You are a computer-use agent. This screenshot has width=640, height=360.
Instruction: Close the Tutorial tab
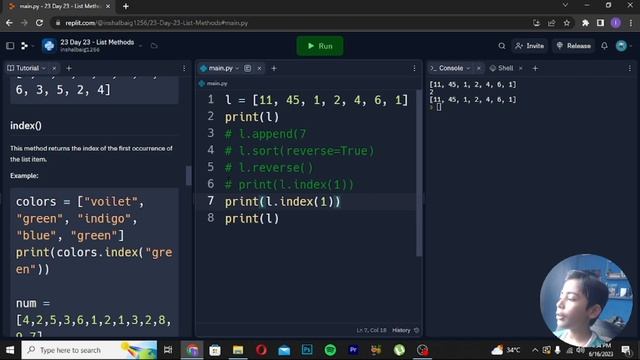[54, 68]
